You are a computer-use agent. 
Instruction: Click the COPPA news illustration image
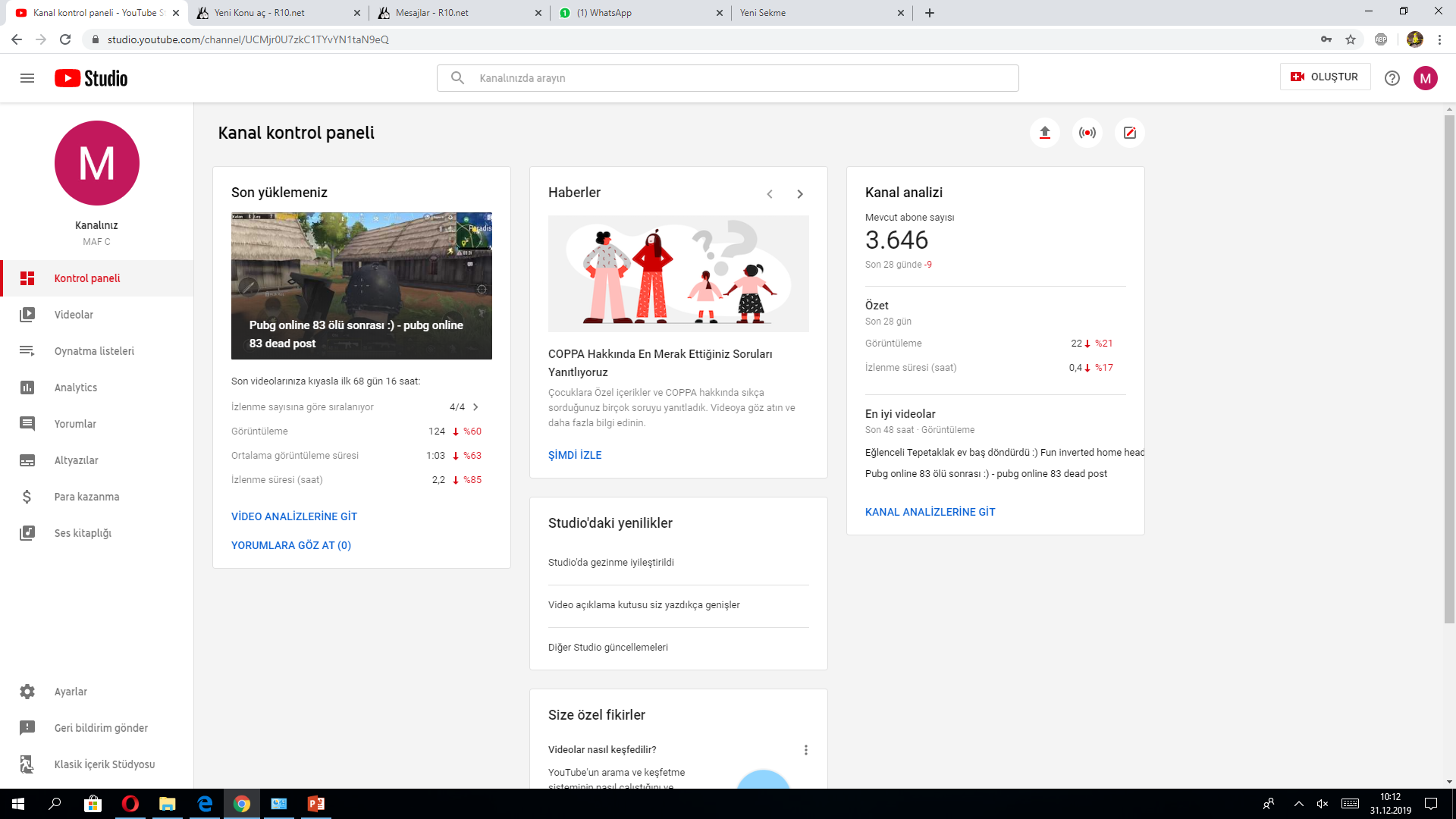pos(679,274)
